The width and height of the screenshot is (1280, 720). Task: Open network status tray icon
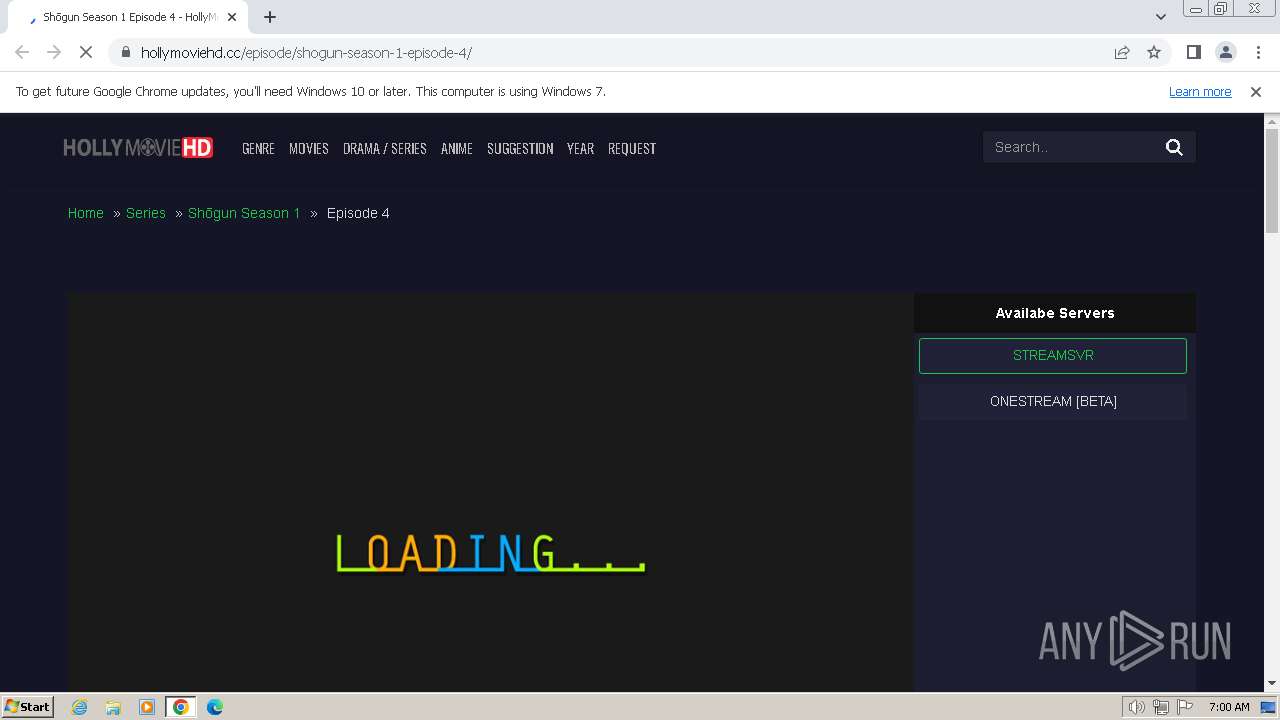point(1161,707)
